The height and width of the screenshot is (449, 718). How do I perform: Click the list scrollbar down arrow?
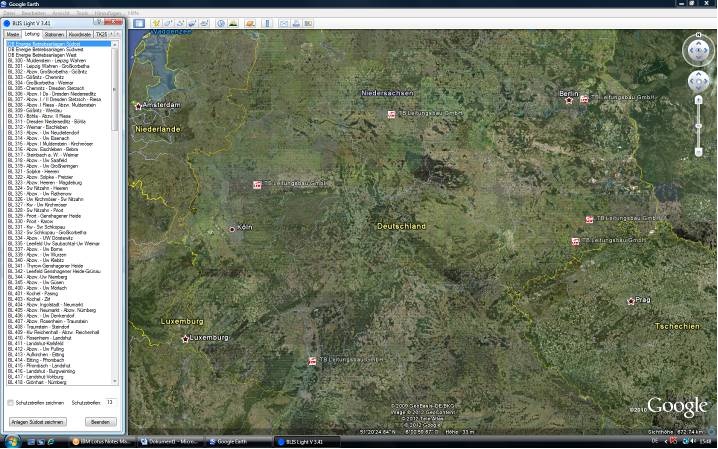(114, 381)
